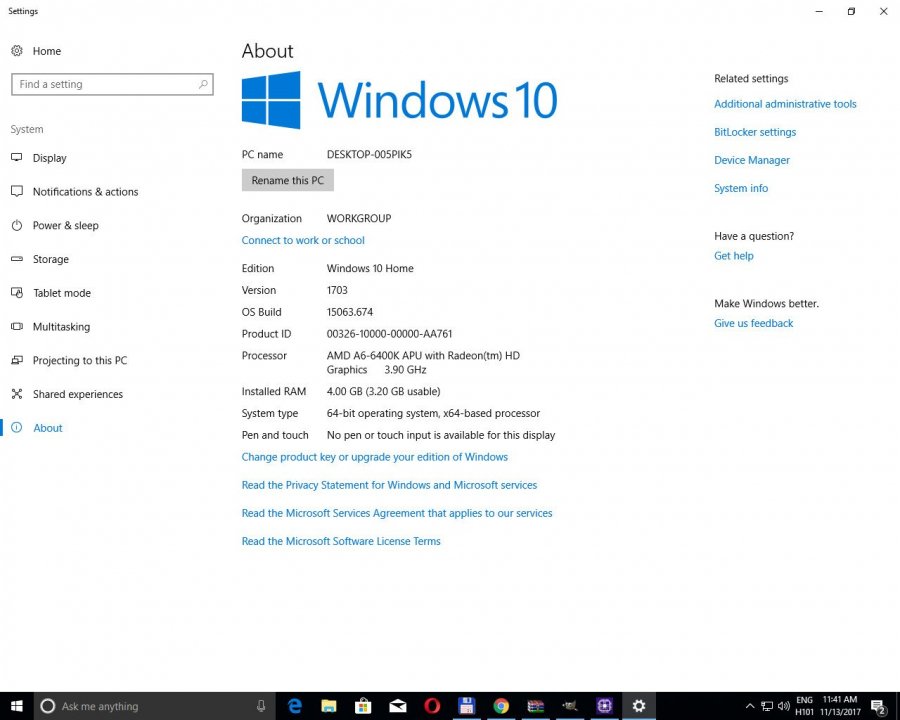Image resolution: width=900 pixels, height=720 pixels.
Task: Open Microsoft Store from taskbar
Action: 363,706
